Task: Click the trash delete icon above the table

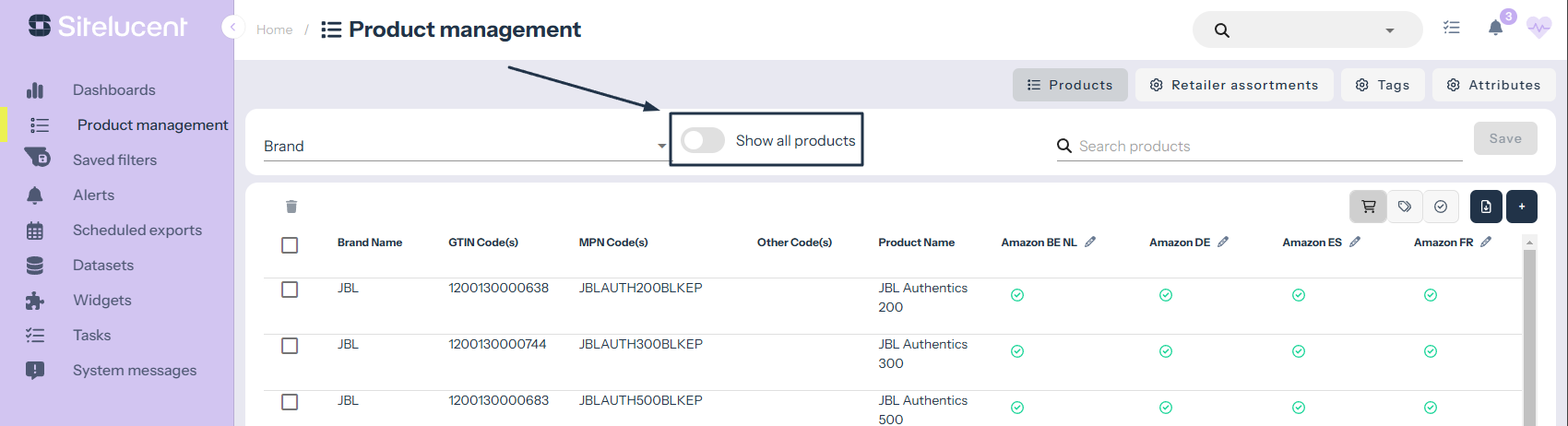Action: coord(291,207)
